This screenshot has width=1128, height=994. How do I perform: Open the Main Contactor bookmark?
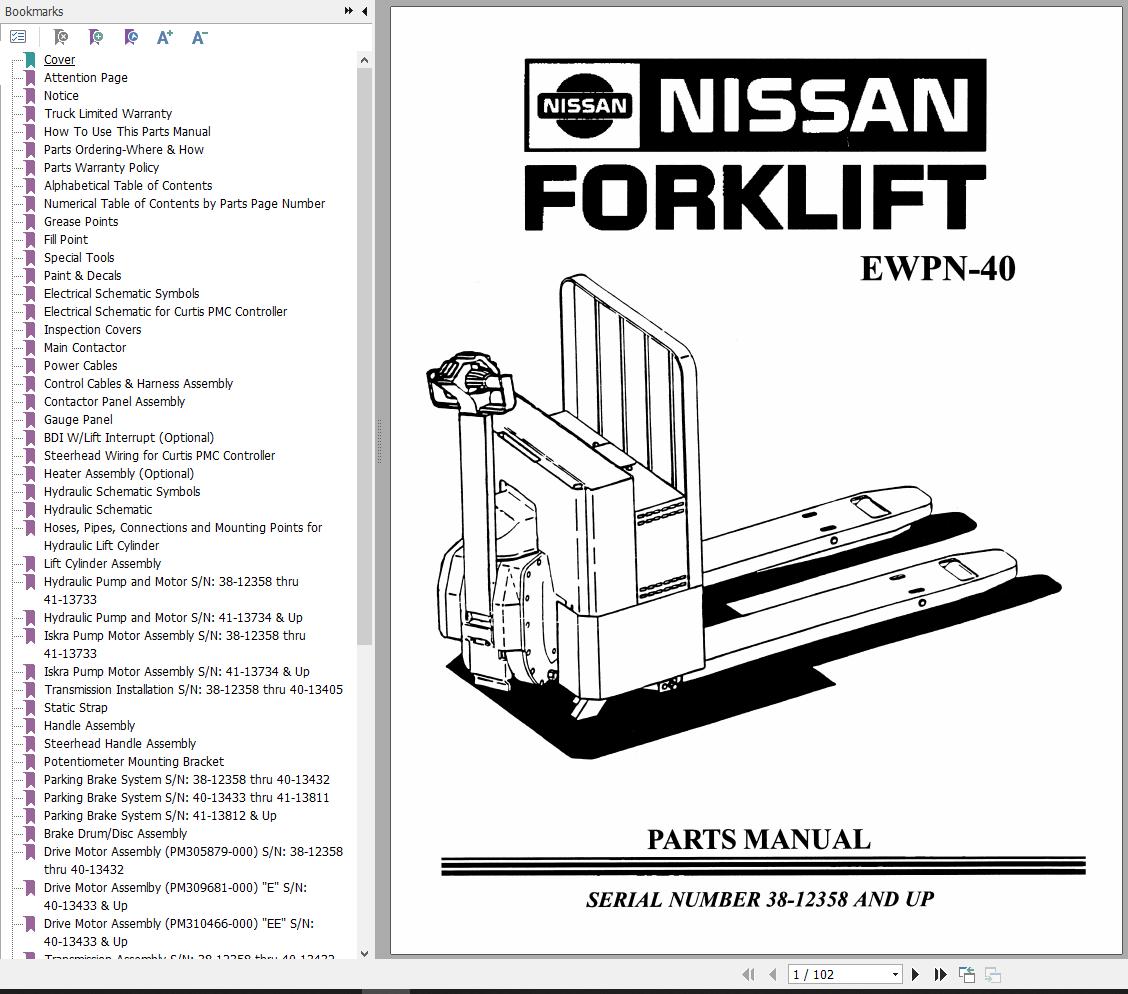pyautogui.click(x=85, y=347)
